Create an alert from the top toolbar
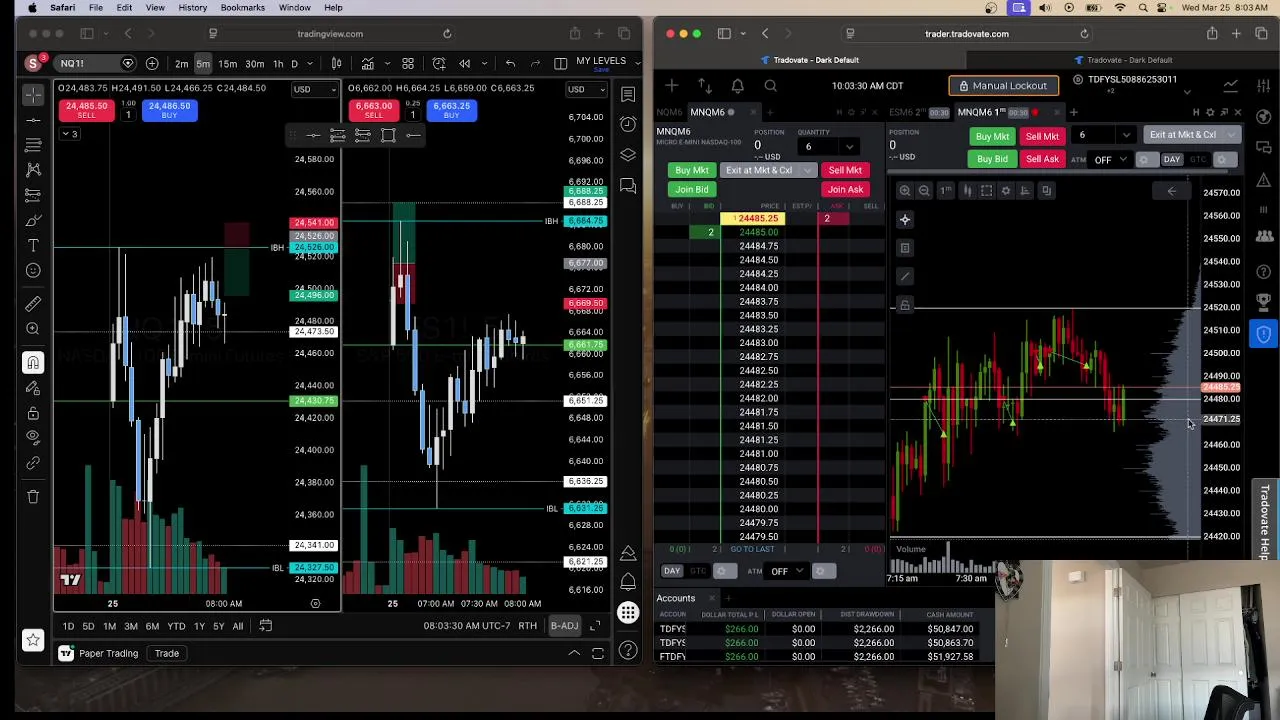This screenshot has height=720, width=1280. click(438, 64)
